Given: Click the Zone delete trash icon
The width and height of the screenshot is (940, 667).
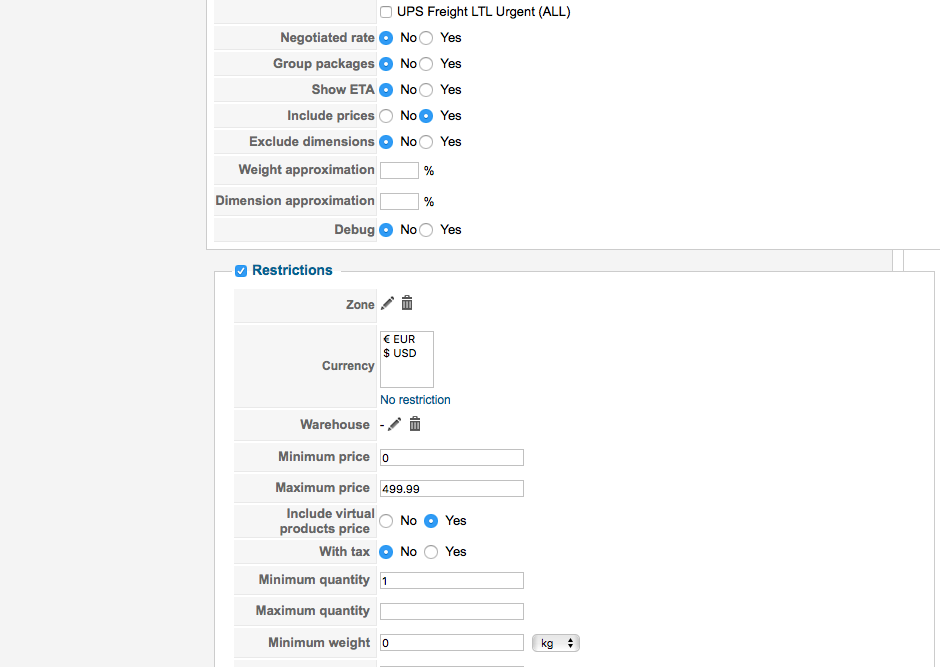Looking at the screenshot, I should (x=407, y=303).
